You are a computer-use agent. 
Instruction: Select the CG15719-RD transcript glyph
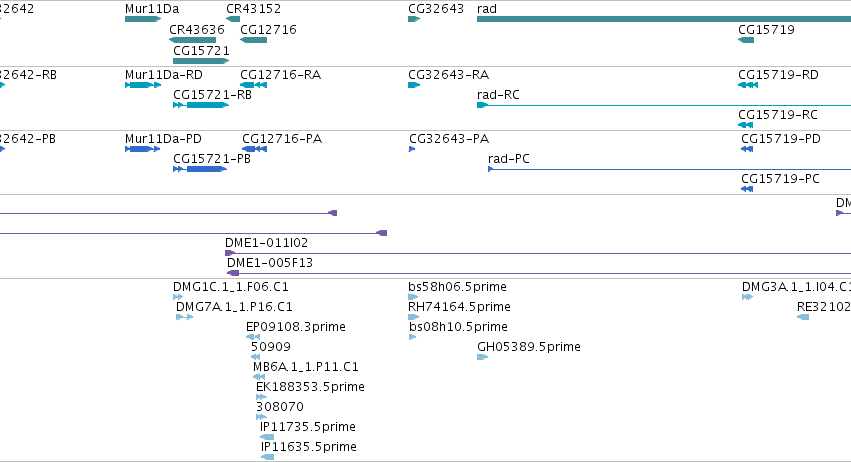748,85
